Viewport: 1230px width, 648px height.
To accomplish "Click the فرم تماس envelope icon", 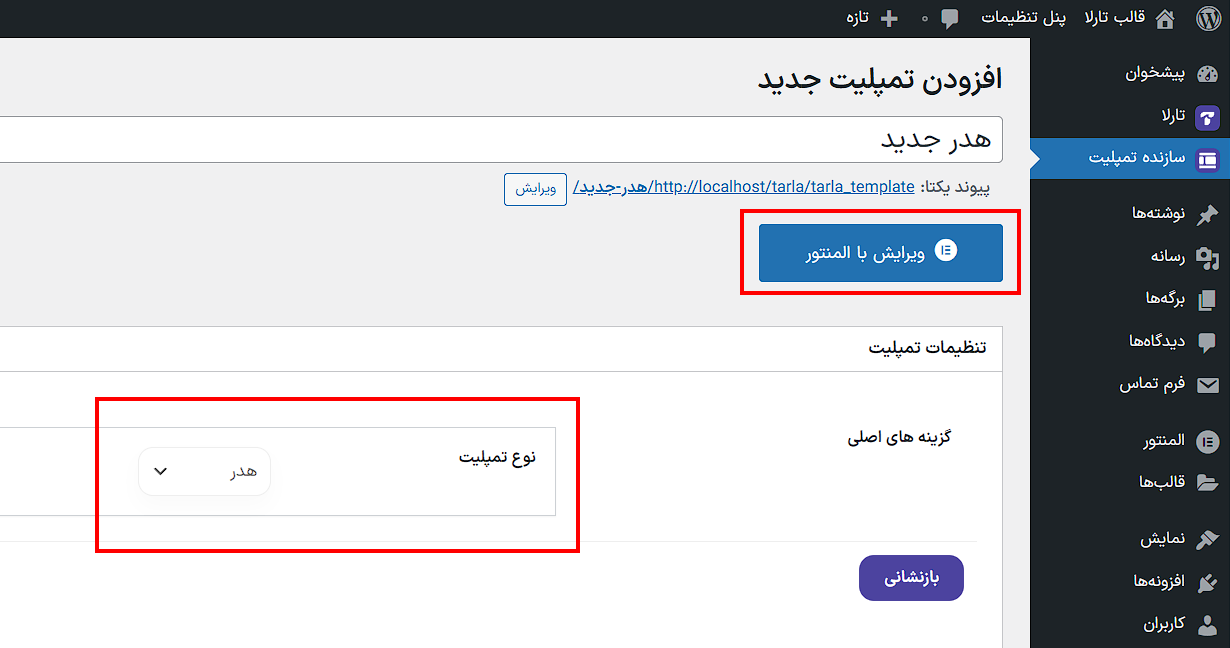I will (1207, 385).
